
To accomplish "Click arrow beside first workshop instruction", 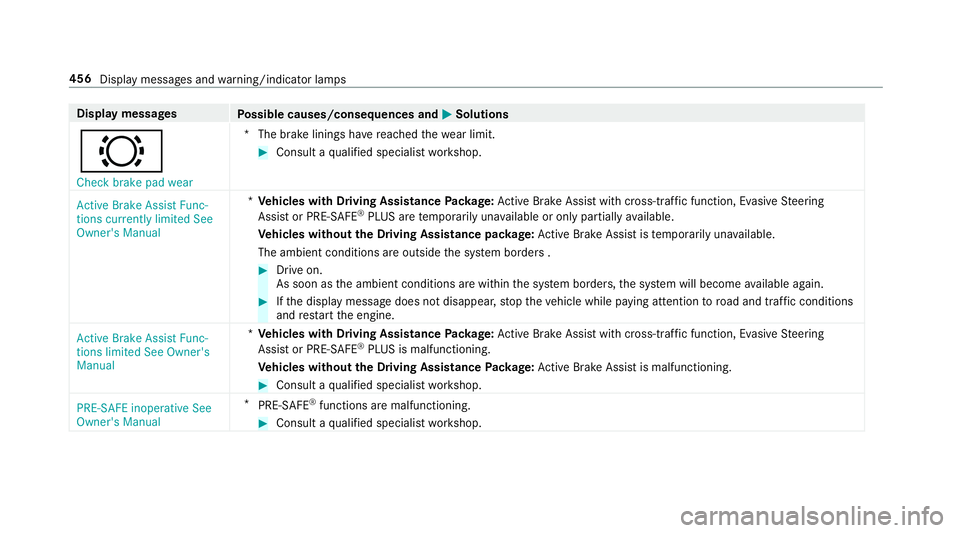I will tap(263, 153).
